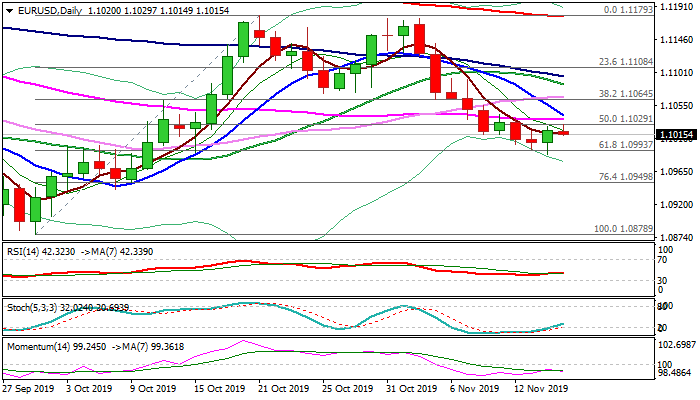Click the 31 Oct 2019 date label

click(412, 389)
